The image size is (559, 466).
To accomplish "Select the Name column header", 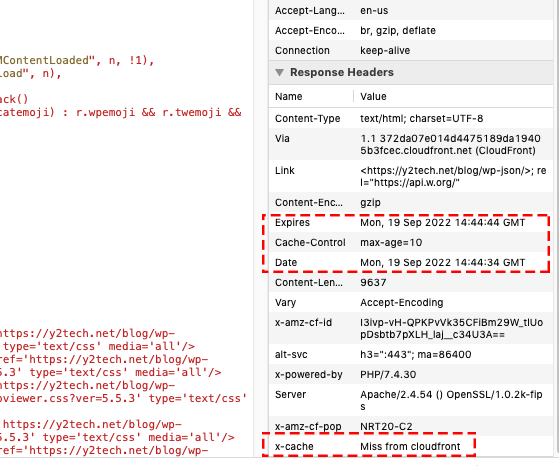I will pos(288,97).
